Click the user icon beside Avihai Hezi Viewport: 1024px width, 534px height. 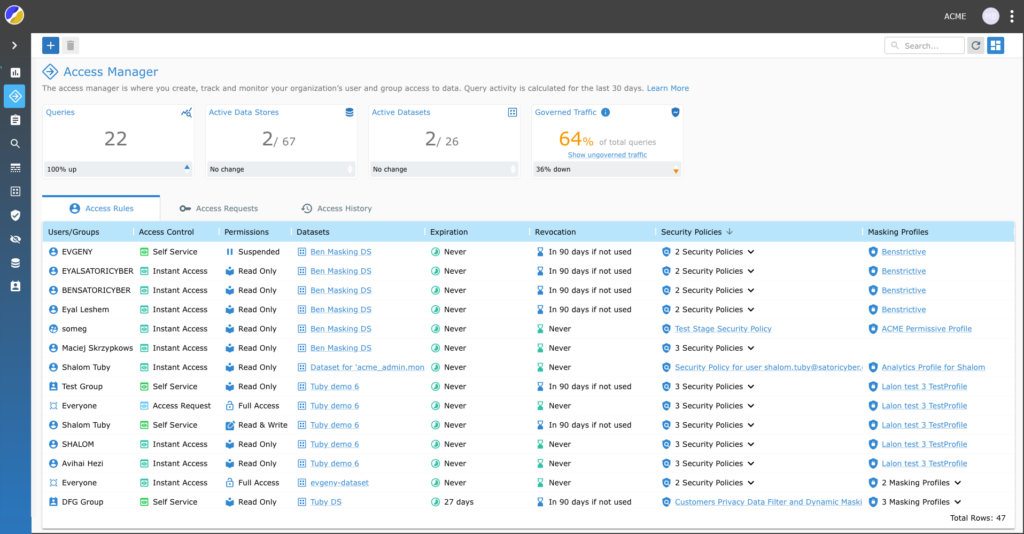(x=54, y=463)
